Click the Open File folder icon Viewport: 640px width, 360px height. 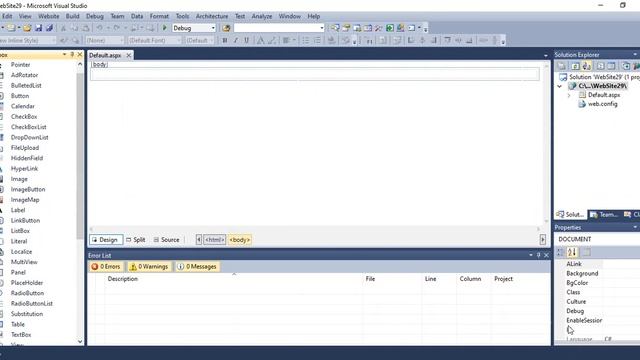(27, 28)
